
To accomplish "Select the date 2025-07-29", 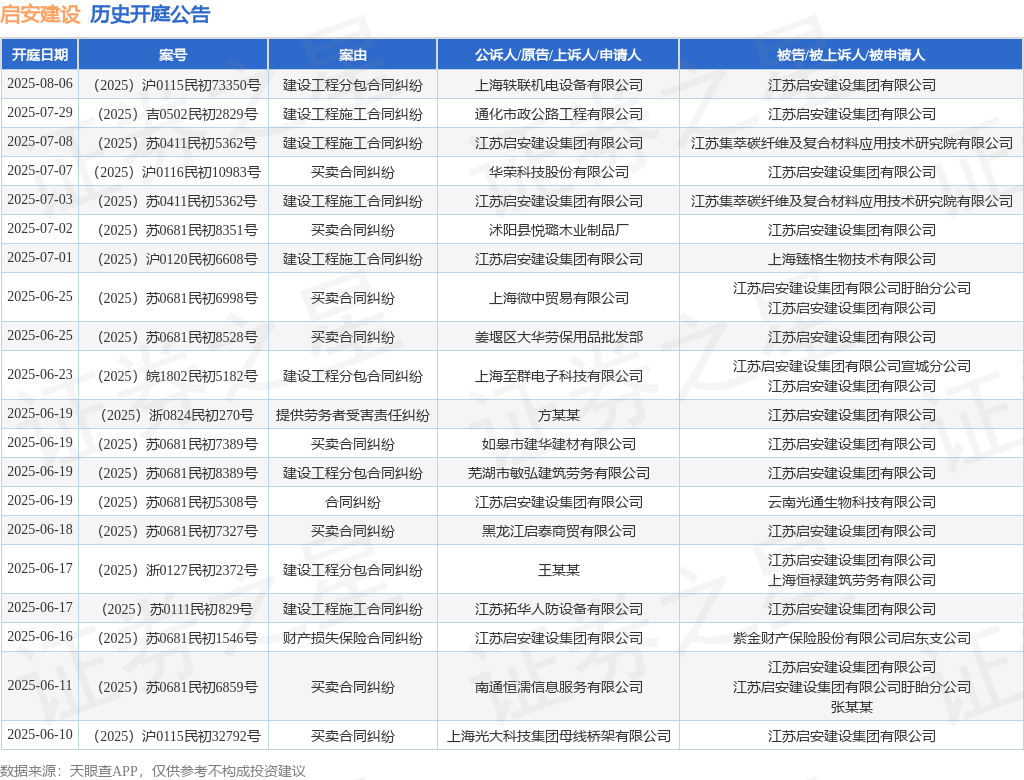I will tap(40, 112).
